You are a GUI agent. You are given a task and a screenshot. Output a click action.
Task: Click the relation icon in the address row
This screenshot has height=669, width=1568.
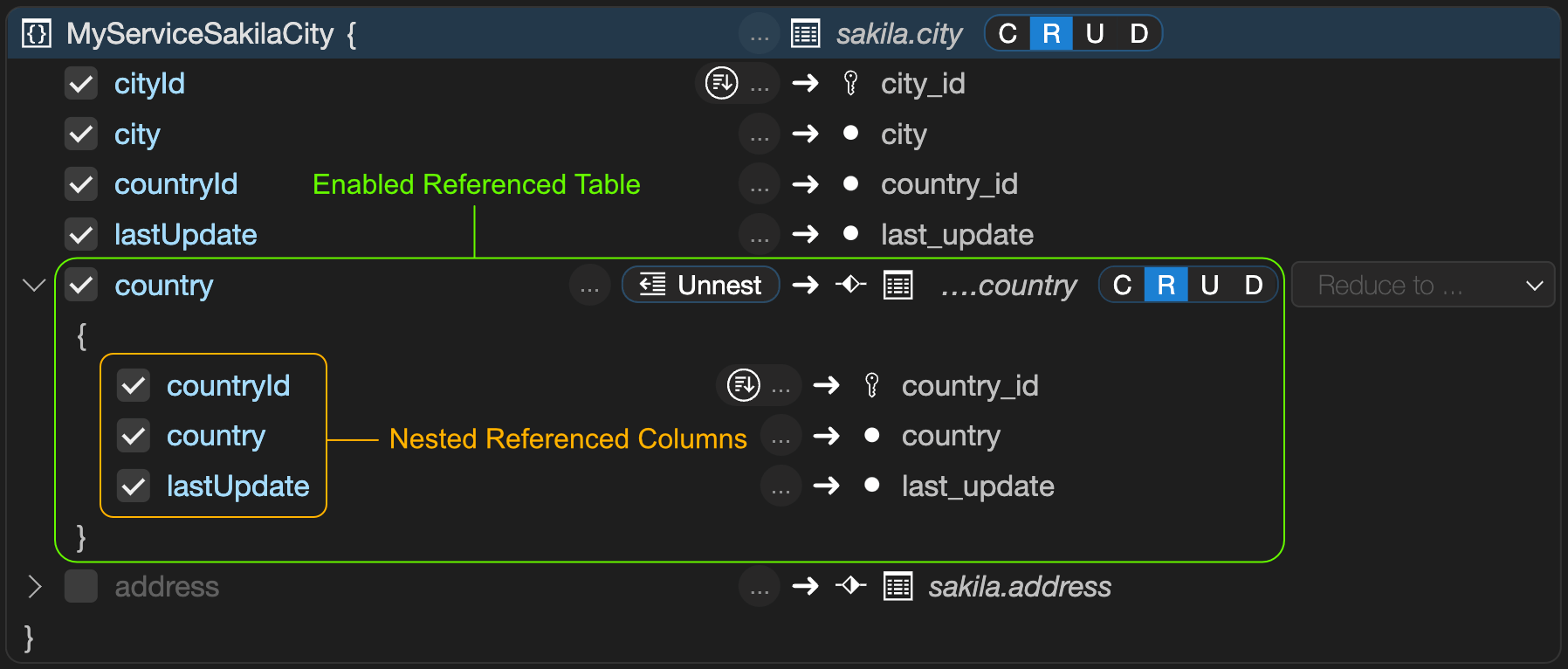850,586
